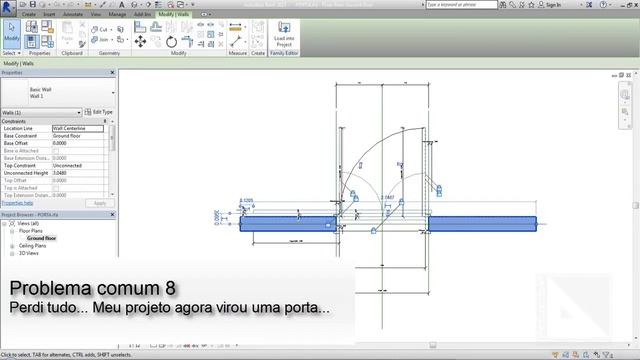Click the Join geometry tool

[x=100, y=40]
